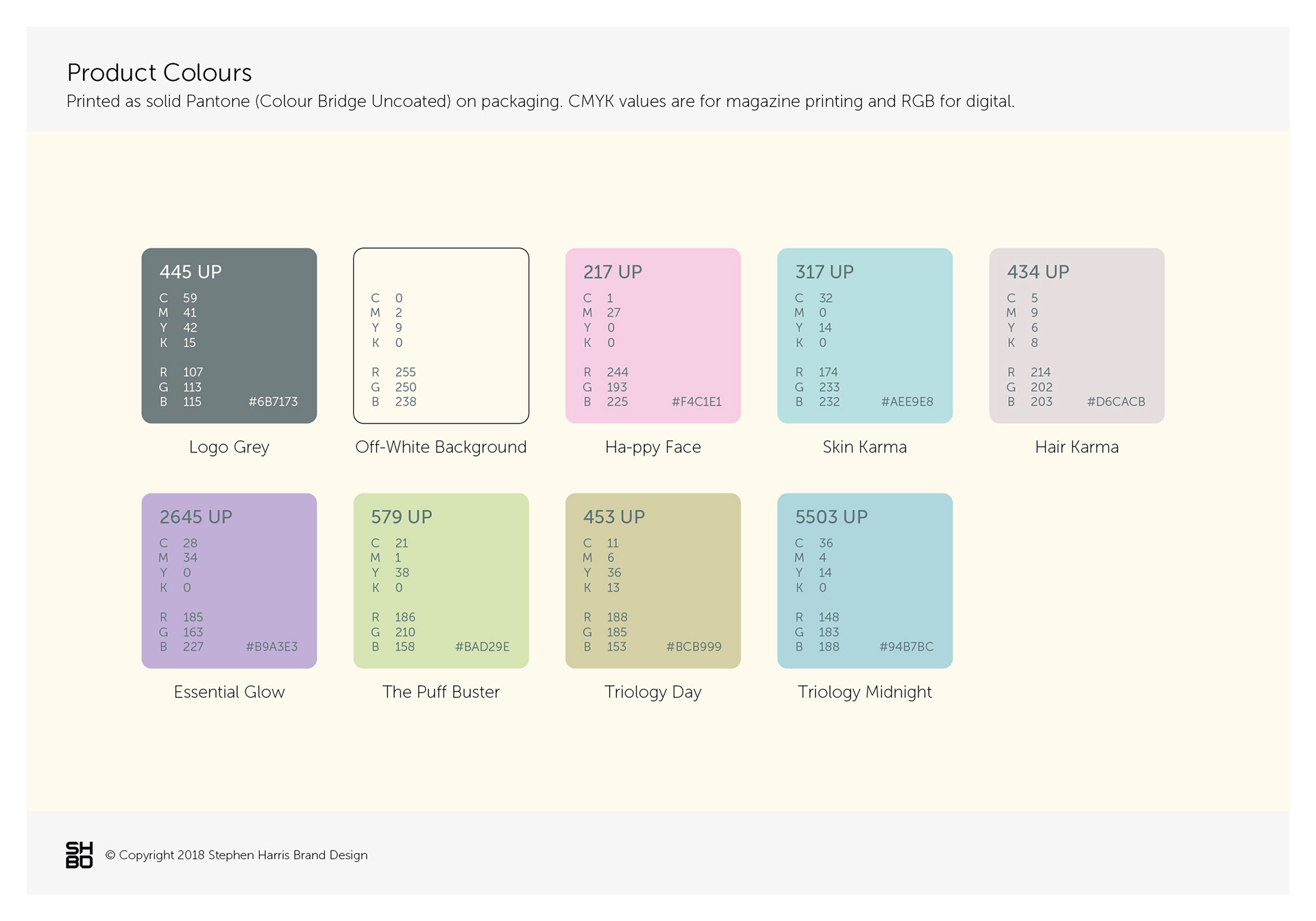1316x921 pixels.
Task: Click the Product Colours heading
Action: [159, 73]
